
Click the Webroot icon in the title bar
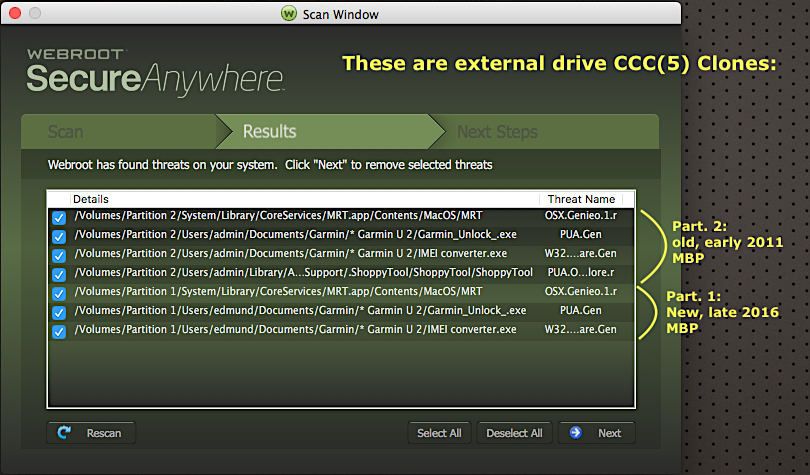(290, 13)
